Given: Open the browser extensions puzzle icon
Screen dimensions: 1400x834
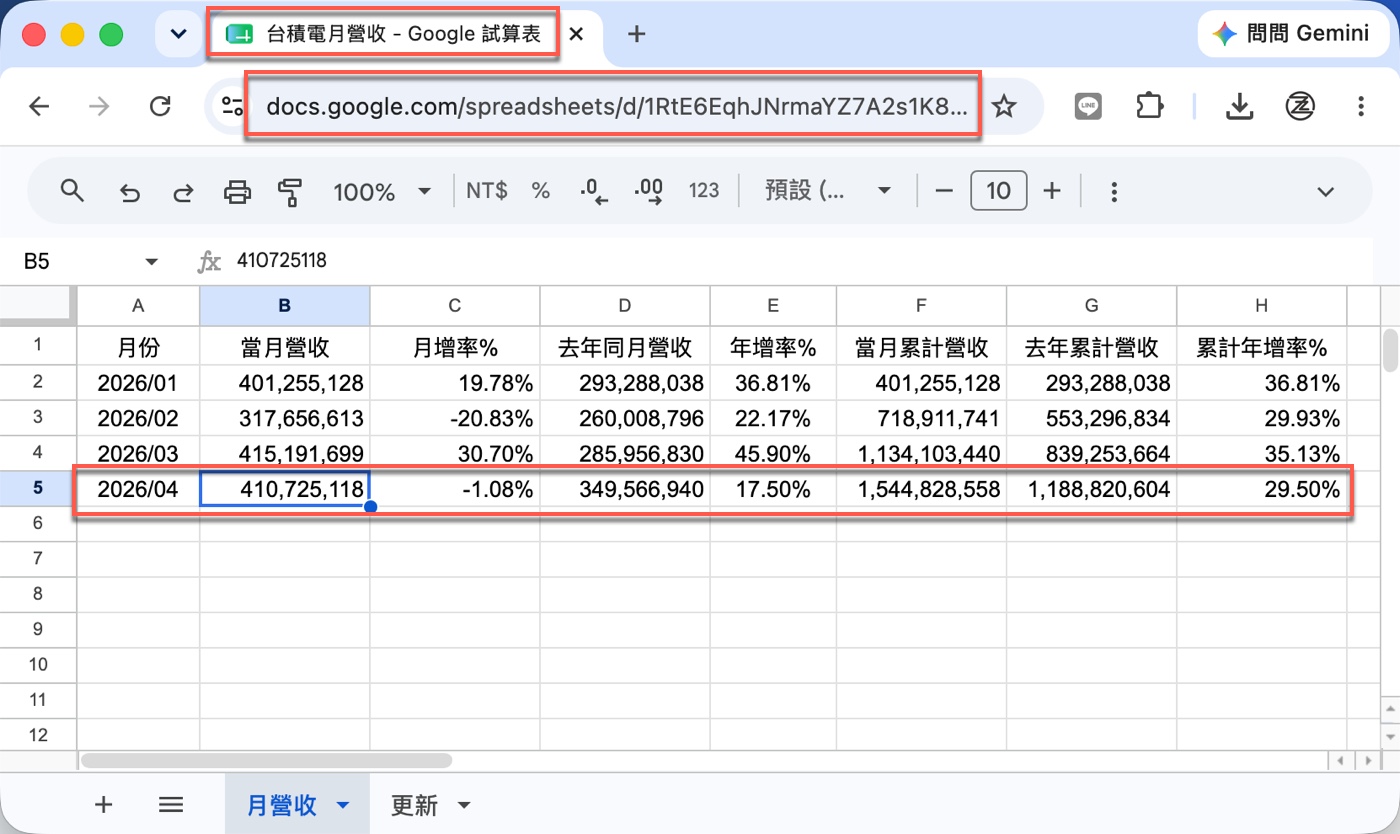Looking at the screenshot, I should (x=1150, y=107).
